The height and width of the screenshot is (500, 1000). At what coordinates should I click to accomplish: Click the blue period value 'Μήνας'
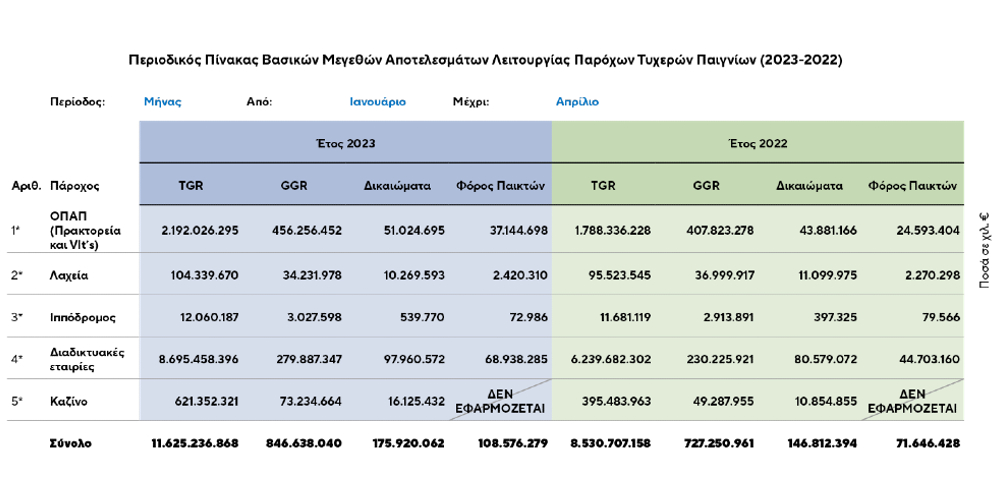point(163,102)
